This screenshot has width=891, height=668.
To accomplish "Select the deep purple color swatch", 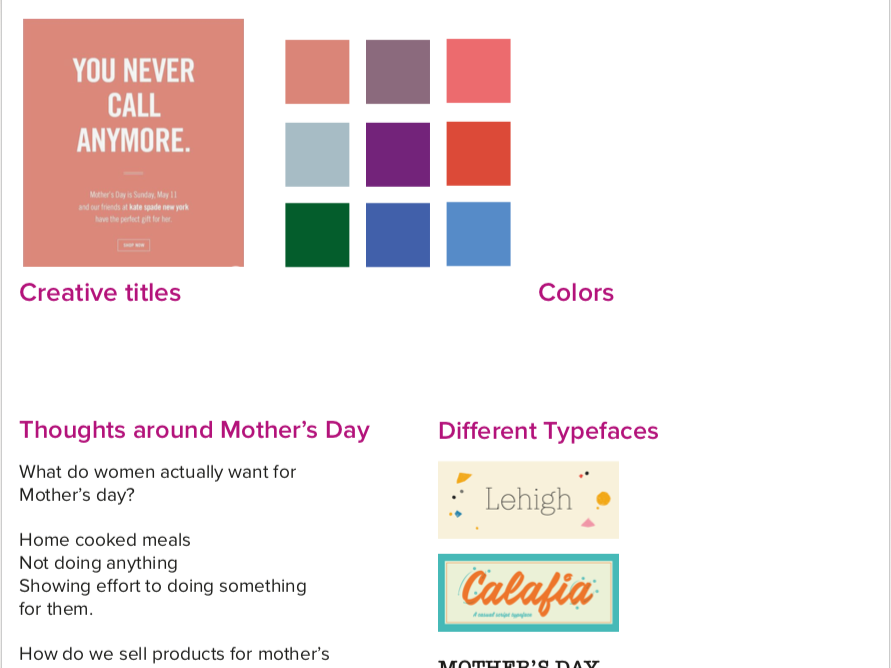I will tap(398, 155).
